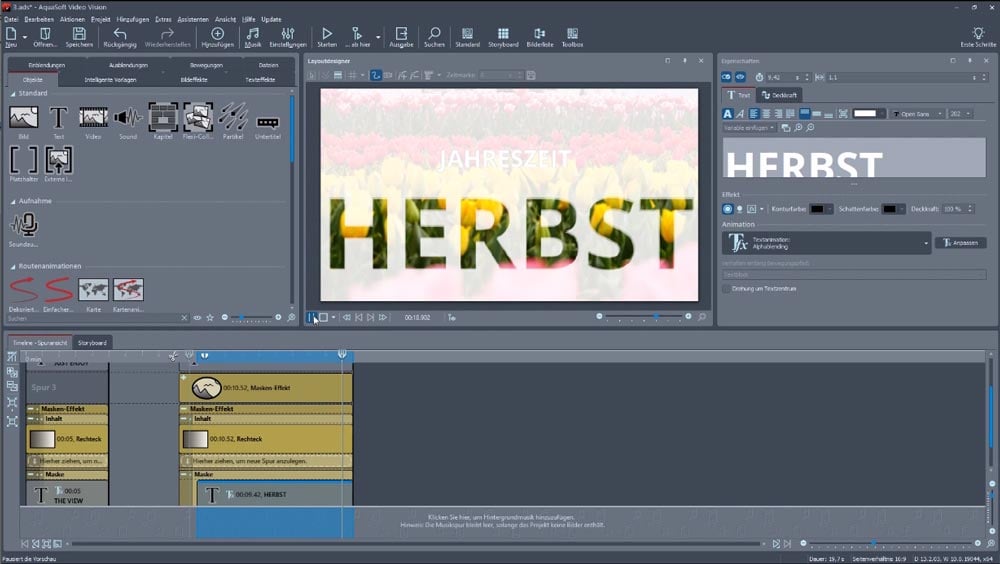Select the Partikel object icon
The height and width of the screenshot is (564, 1000).
(232, 118)
